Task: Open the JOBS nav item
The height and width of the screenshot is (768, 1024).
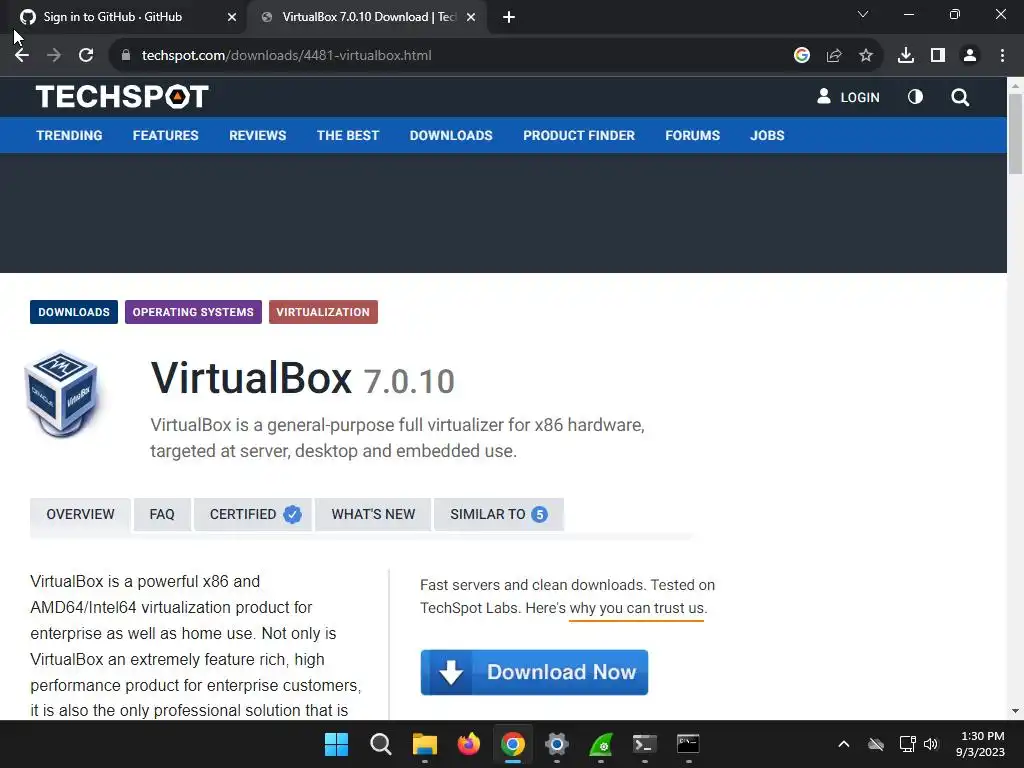Action: click(x=767, y=136)
